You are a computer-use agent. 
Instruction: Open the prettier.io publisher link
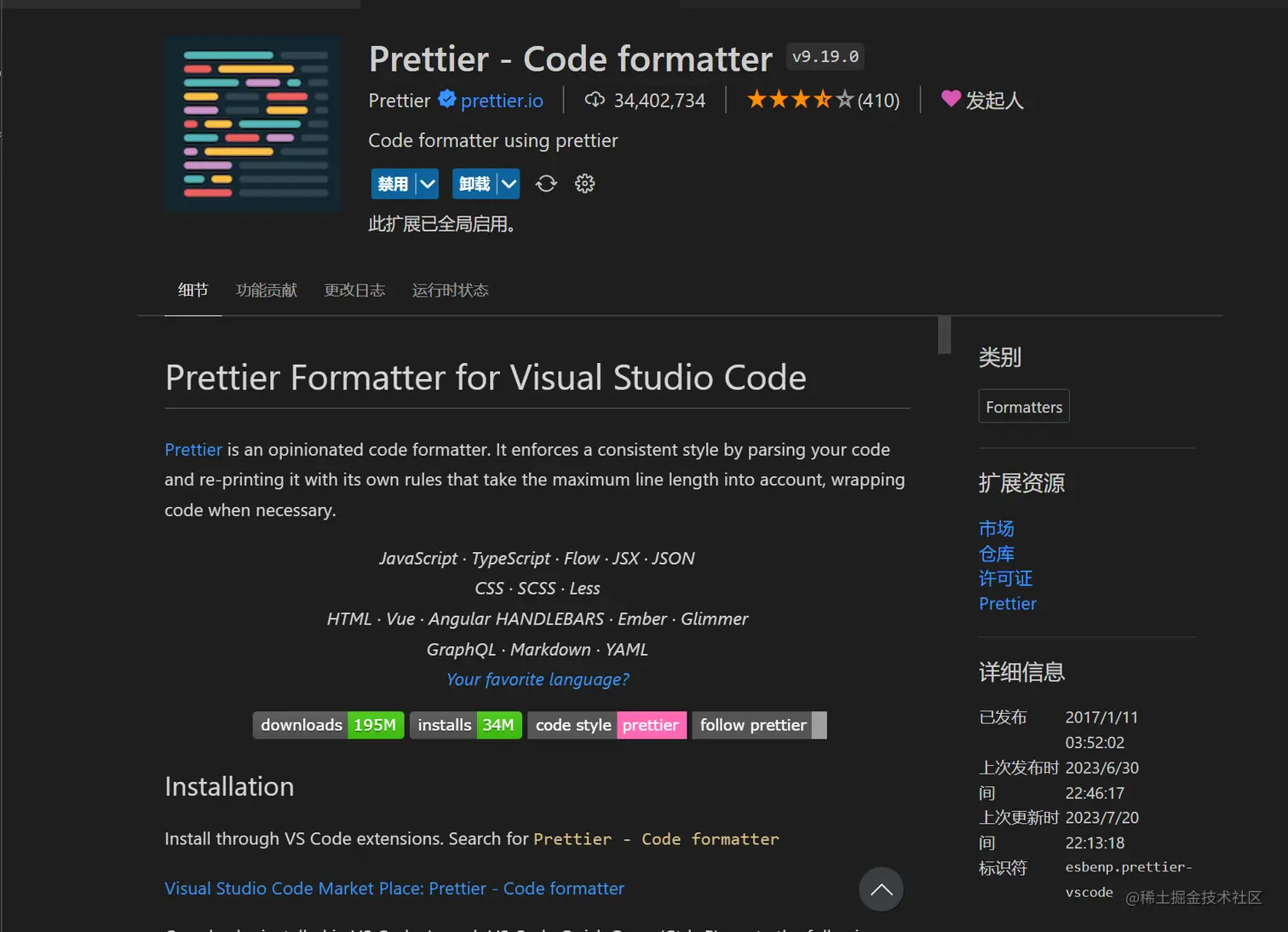[502, 101]
